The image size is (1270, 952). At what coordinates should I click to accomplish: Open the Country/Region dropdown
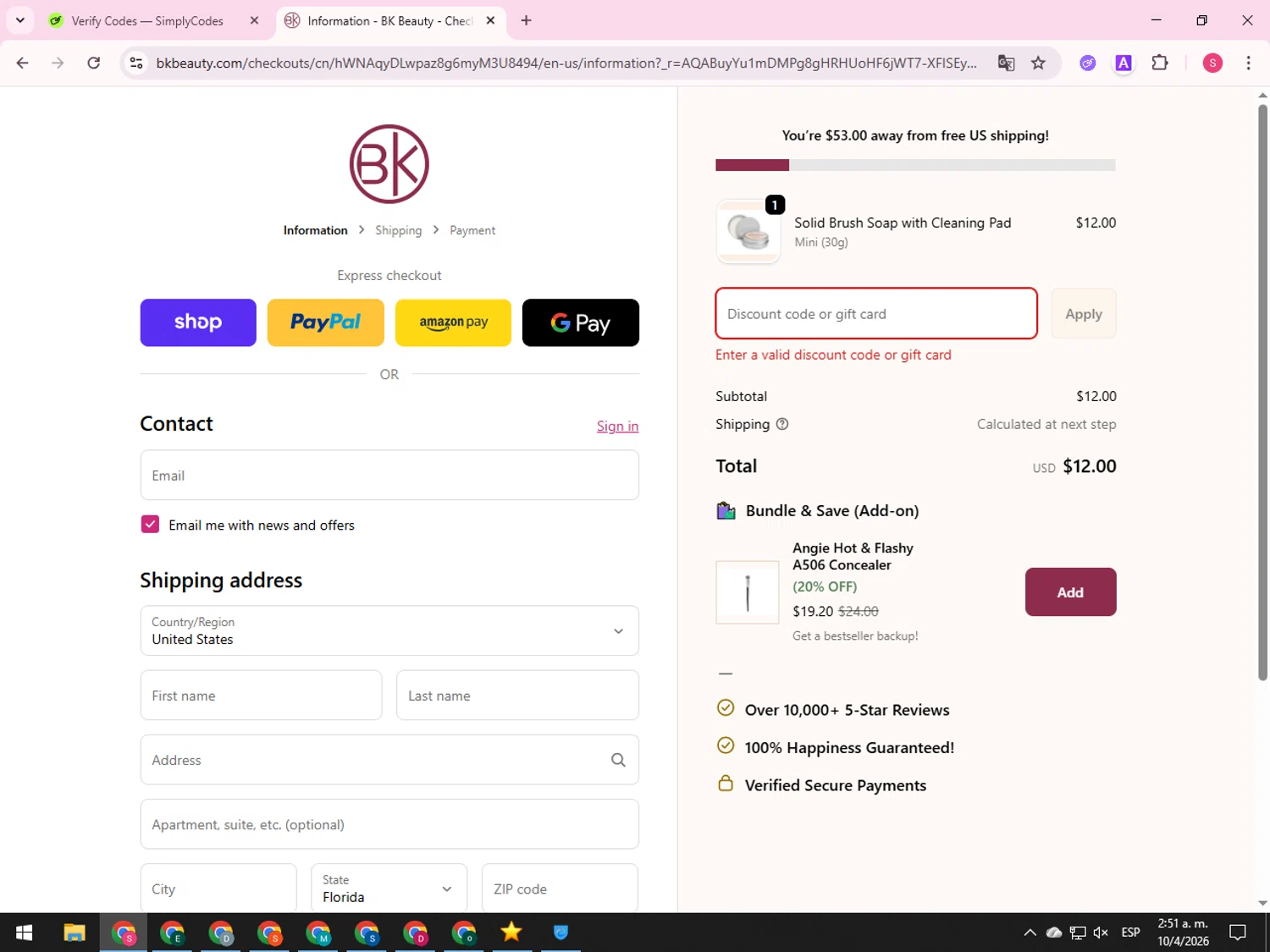pyautogui.click(x=389, y=630)
